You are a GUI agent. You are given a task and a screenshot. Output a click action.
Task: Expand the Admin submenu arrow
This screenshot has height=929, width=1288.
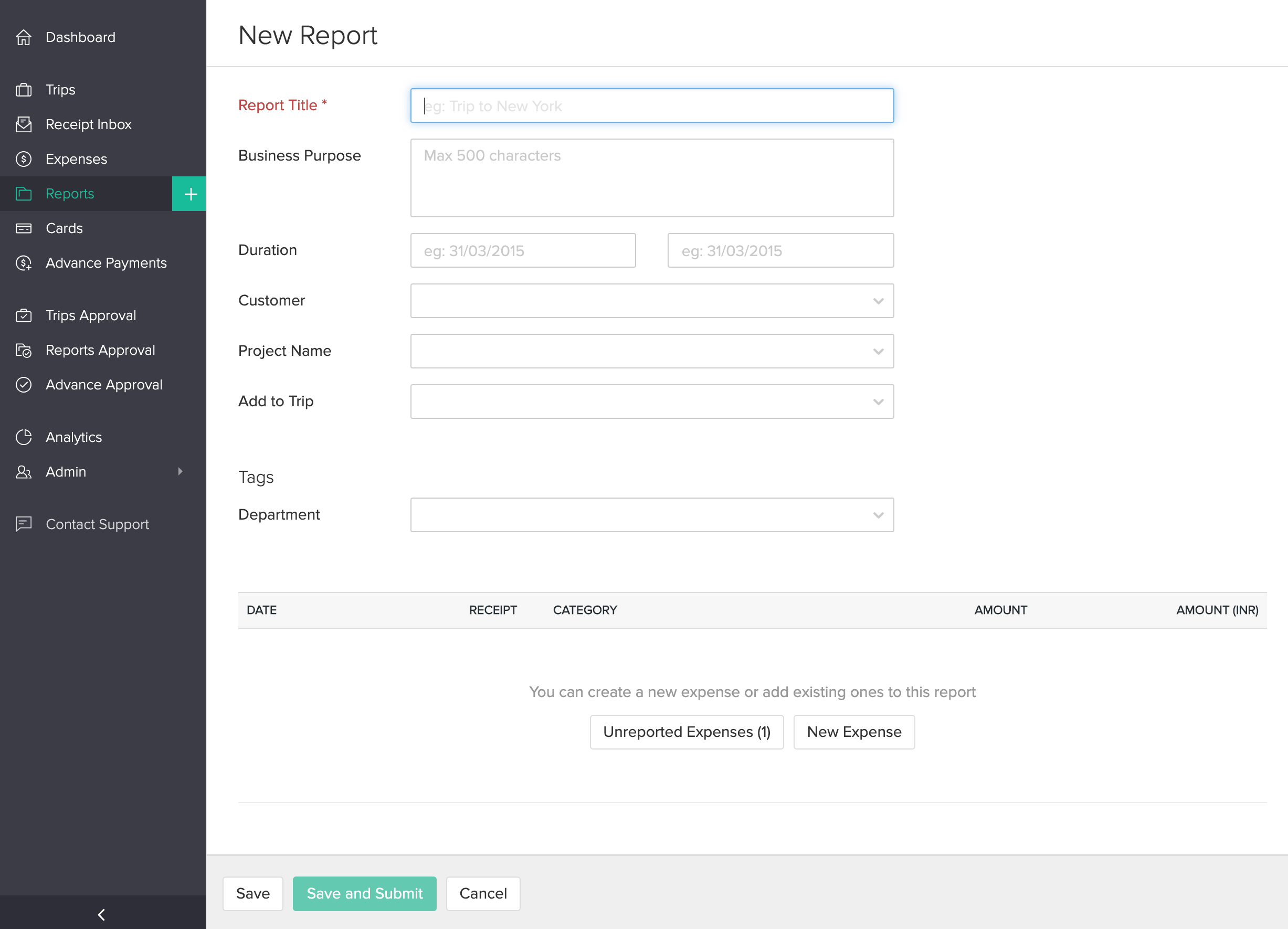point(180,472)
